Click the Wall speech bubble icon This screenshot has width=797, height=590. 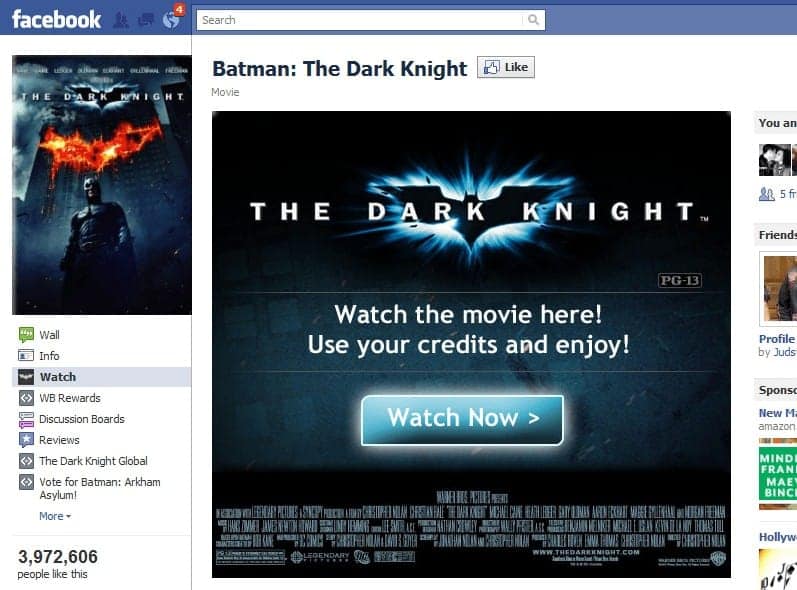pyautogui.click(x=26, y=334)
